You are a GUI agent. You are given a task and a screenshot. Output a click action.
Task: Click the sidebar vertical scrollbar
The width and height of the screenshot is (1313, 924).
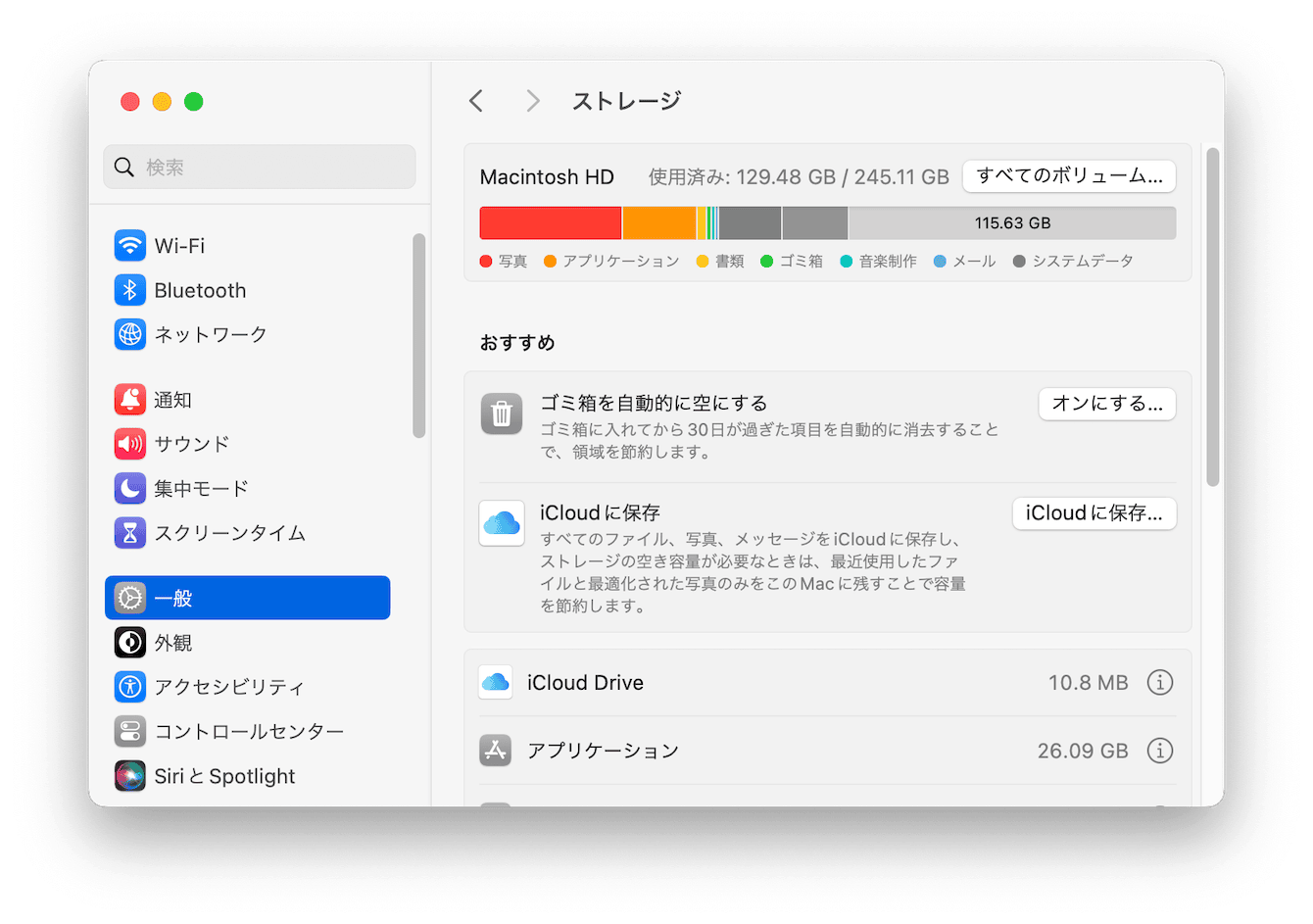point(419,335)
